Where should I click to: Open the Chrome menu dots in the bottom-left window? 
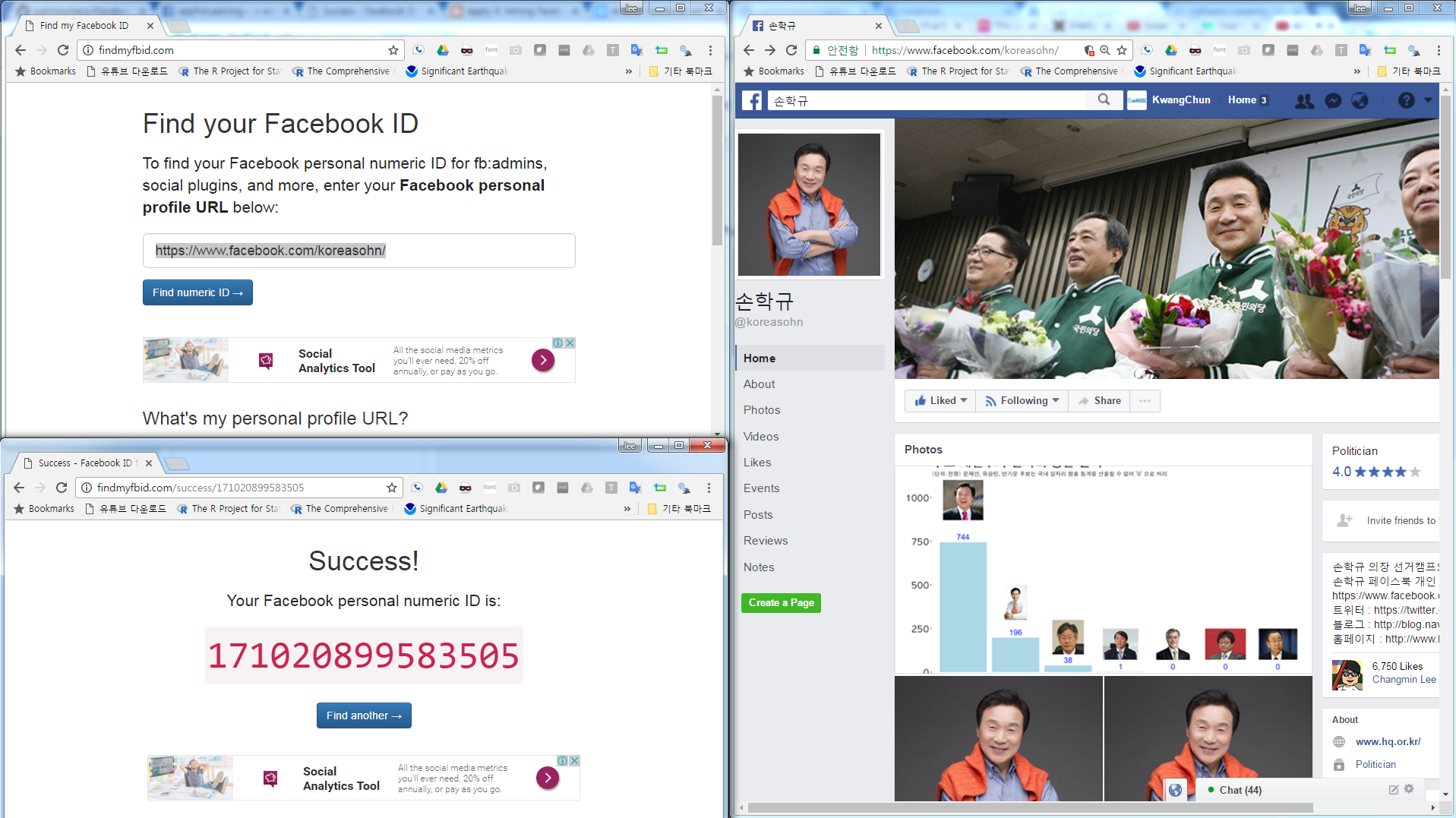(x=709, y=488)
